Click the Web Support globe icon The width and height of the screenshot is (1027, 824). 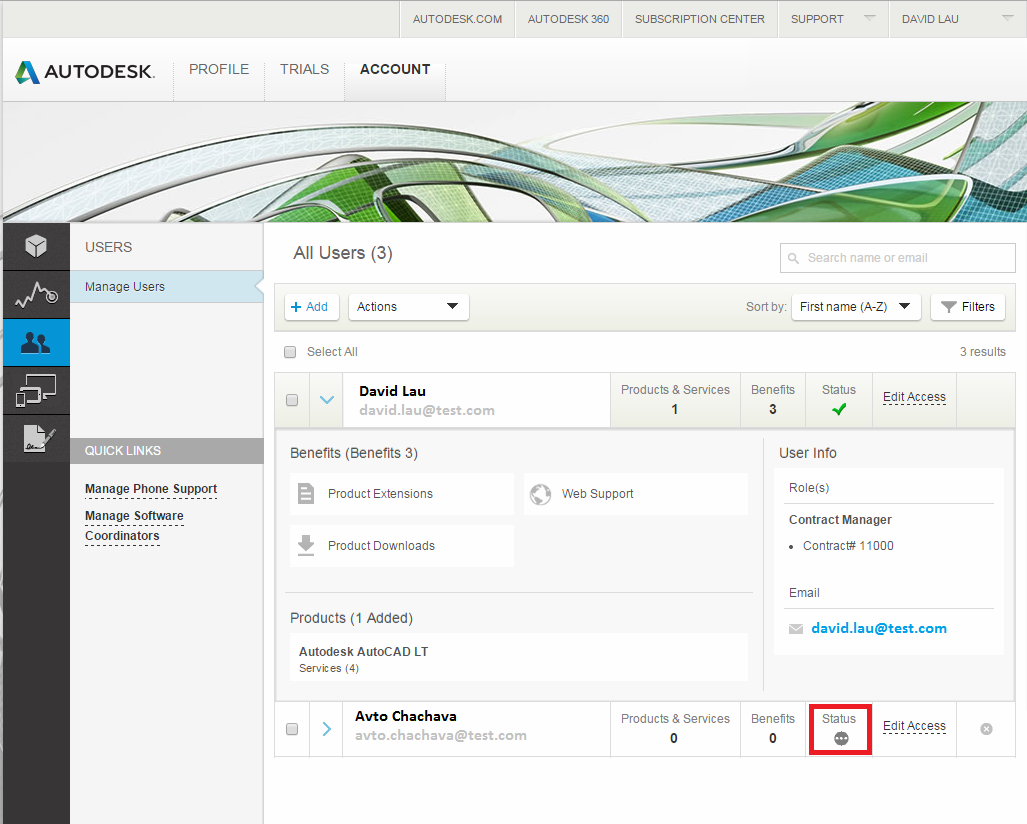(540, 494)
